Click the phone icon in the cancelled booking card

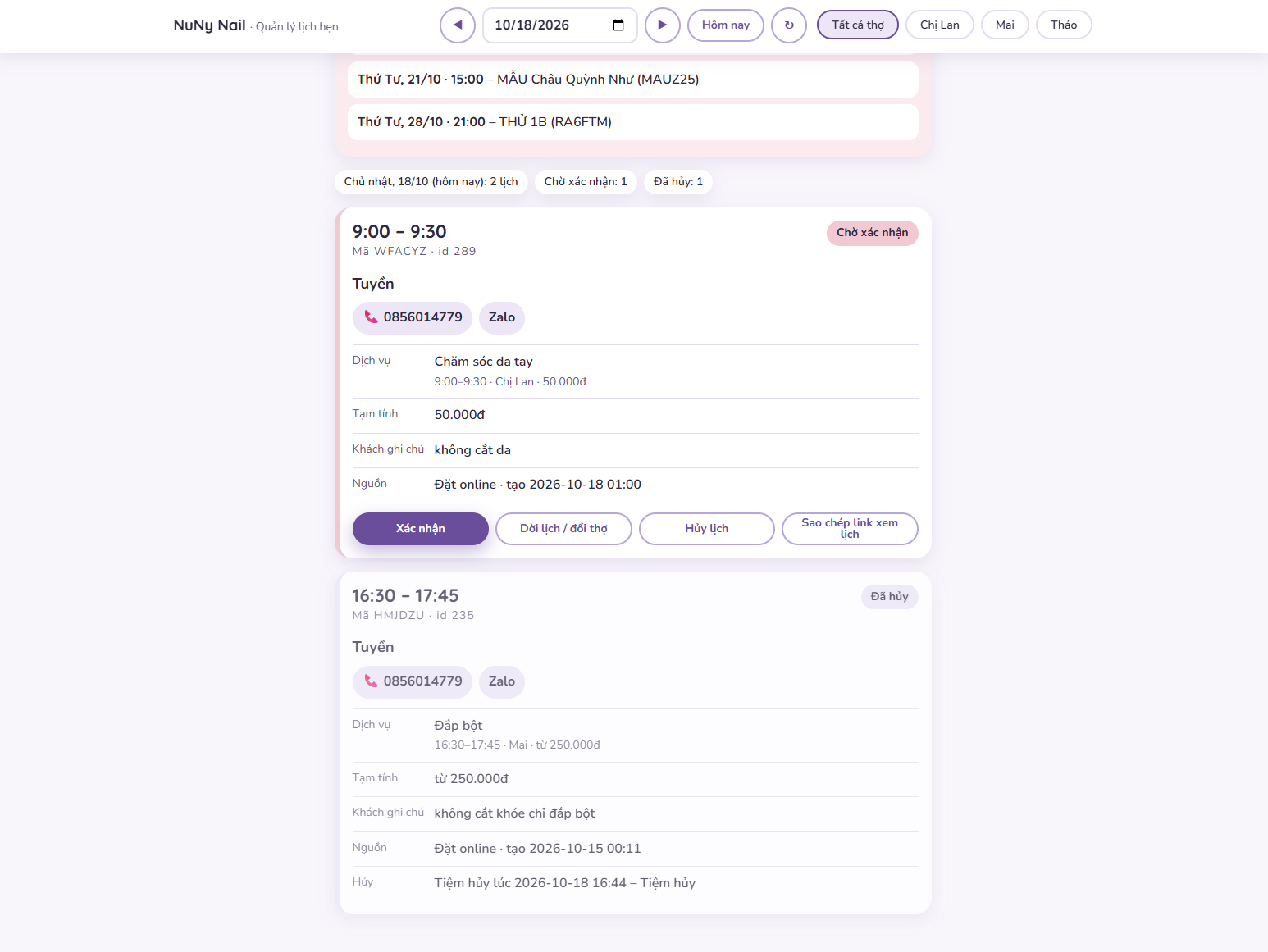(x=372, y=681)
